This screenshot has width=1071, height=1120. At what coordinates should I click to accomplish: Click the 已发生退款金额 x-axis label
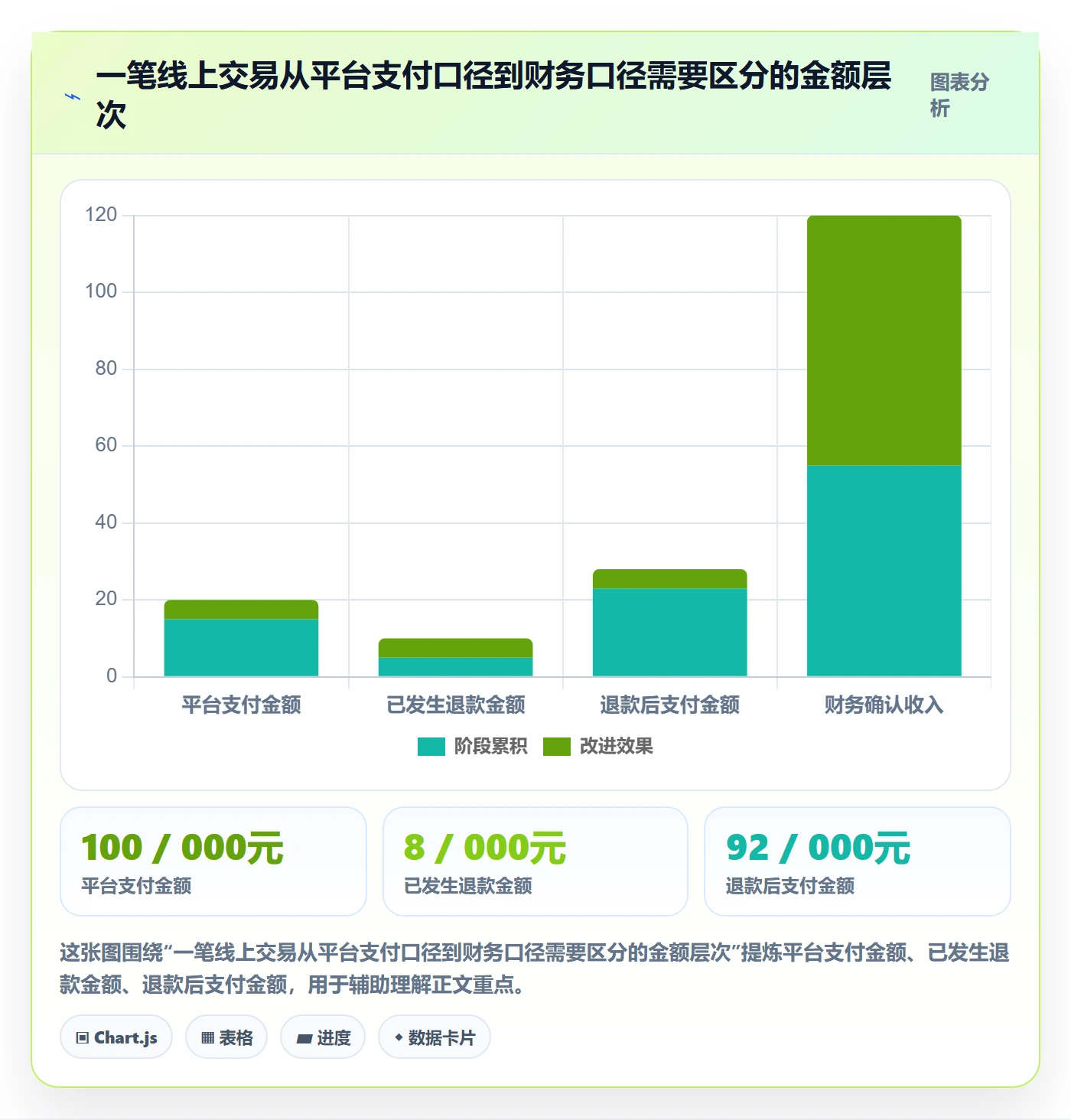(x=455, y=705)
